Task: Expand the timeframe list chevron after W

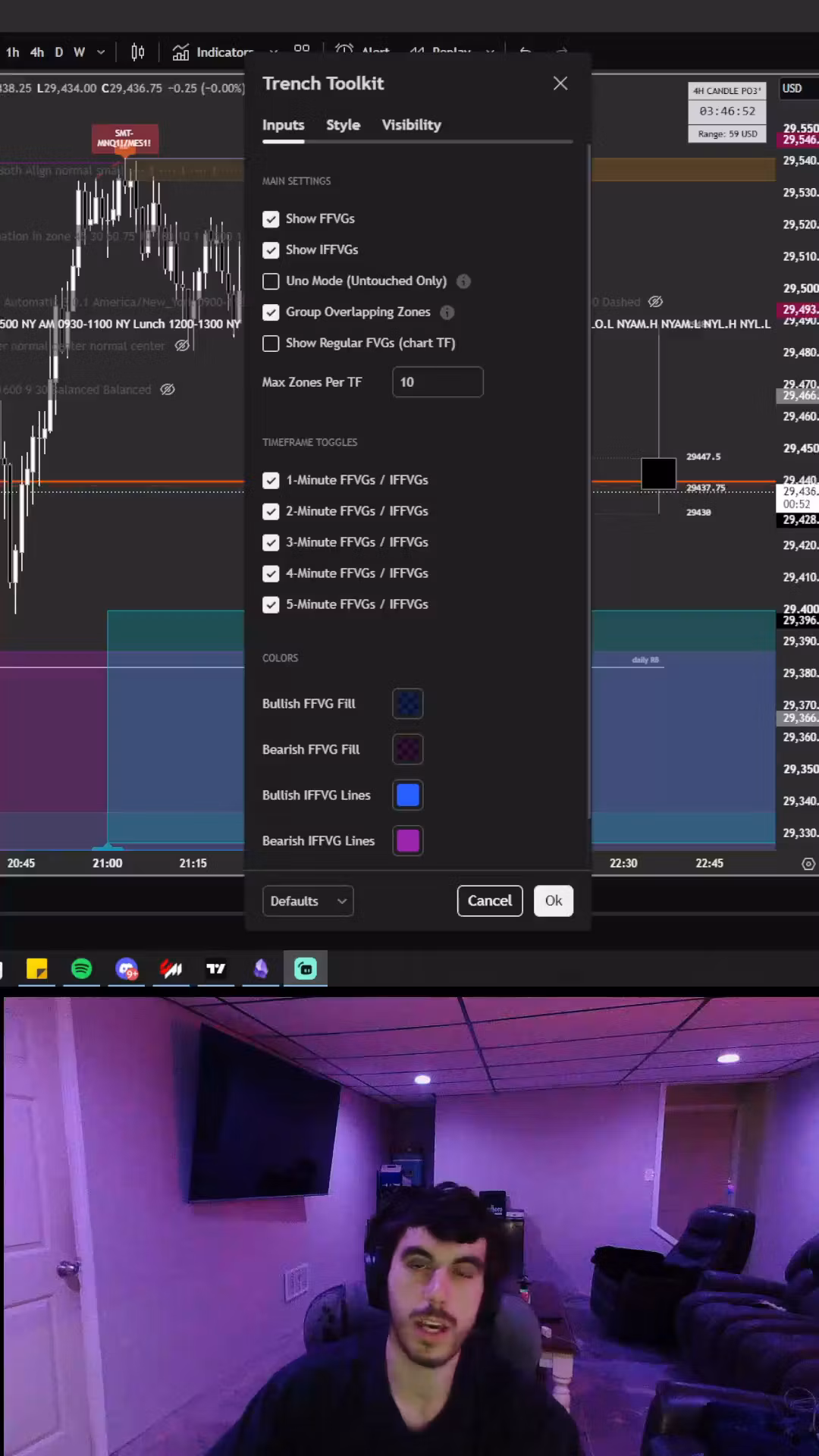Action: (101, 52)
